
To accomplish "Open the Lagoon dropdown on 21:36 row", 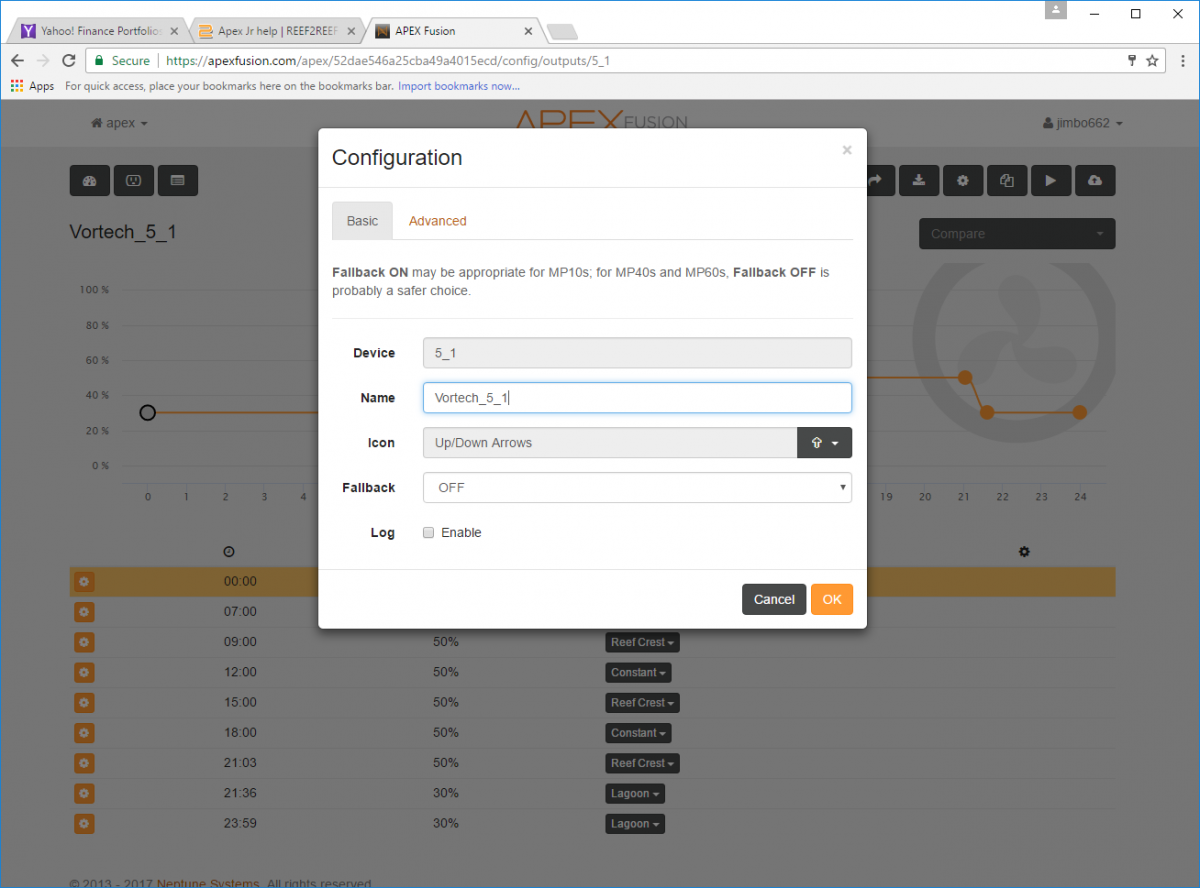I will [635, 794].
